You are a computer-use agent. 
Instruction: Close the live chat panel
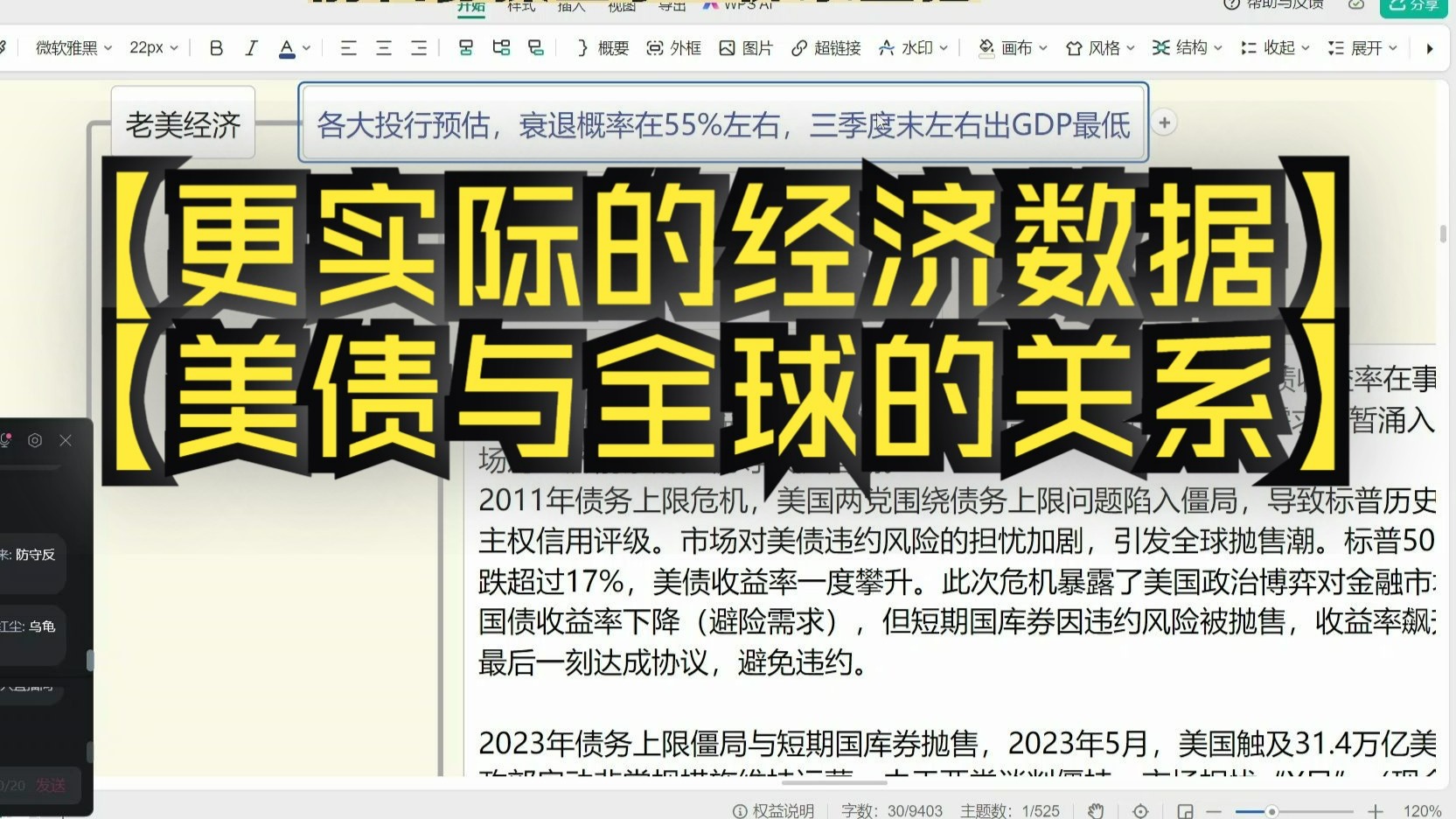click(66, 440)
